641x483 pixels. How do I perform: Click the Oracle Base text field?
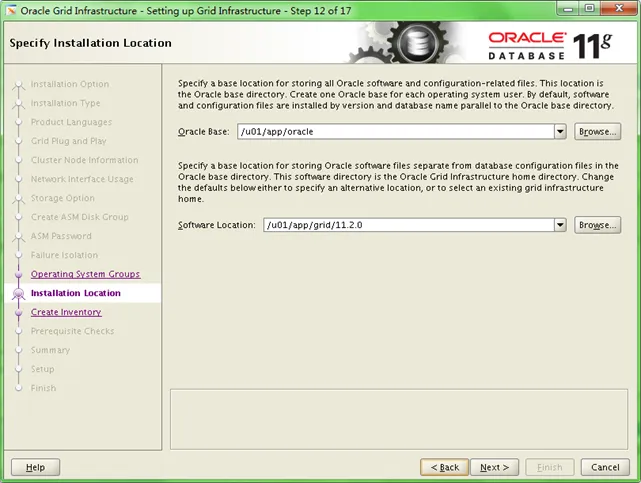[x=396, y=132]
